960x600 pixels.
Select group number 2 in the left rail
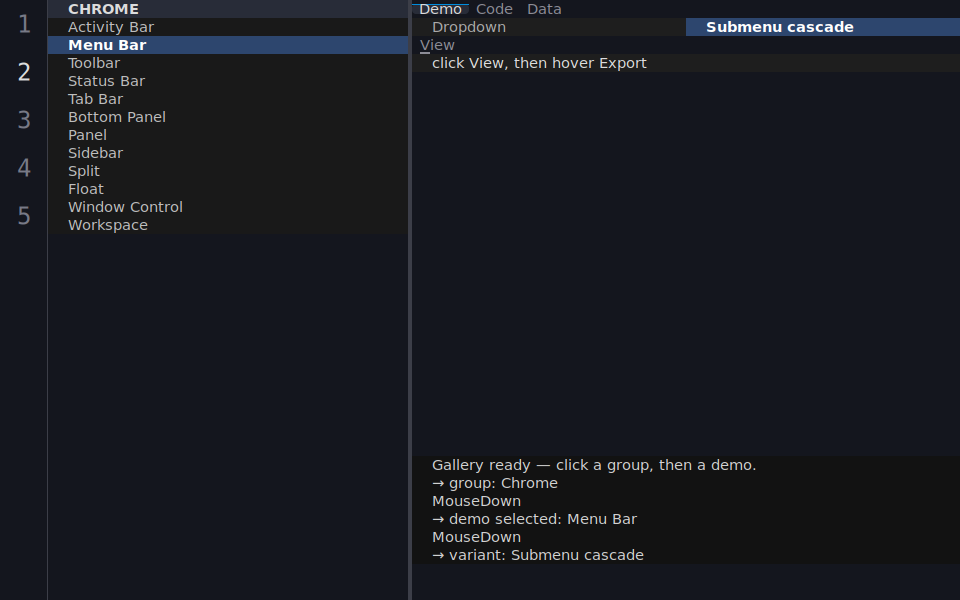click(24, 72)
